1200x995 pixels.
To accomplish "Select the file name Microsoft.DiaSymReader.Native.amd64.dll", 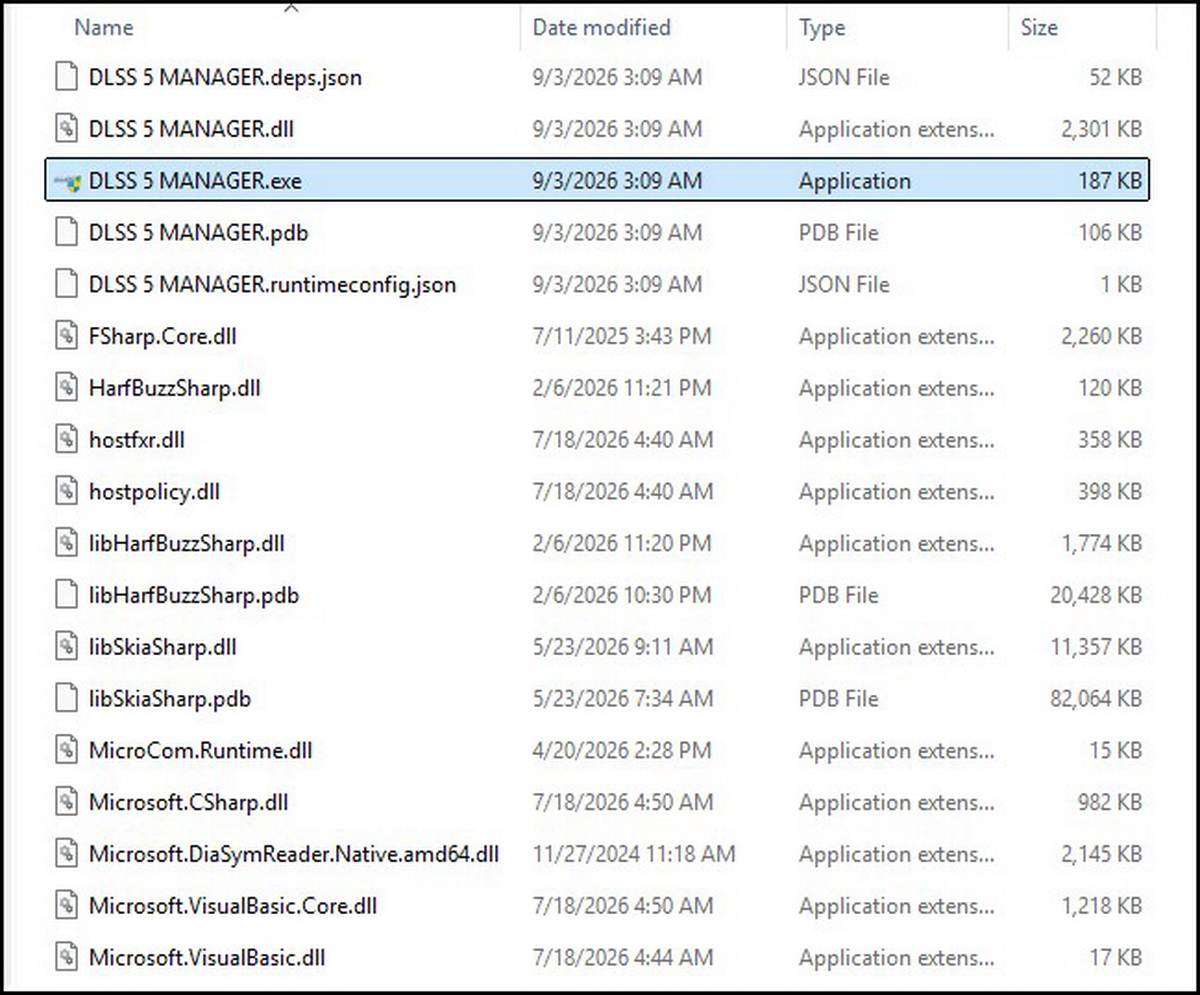I will (x=294, y=854).
